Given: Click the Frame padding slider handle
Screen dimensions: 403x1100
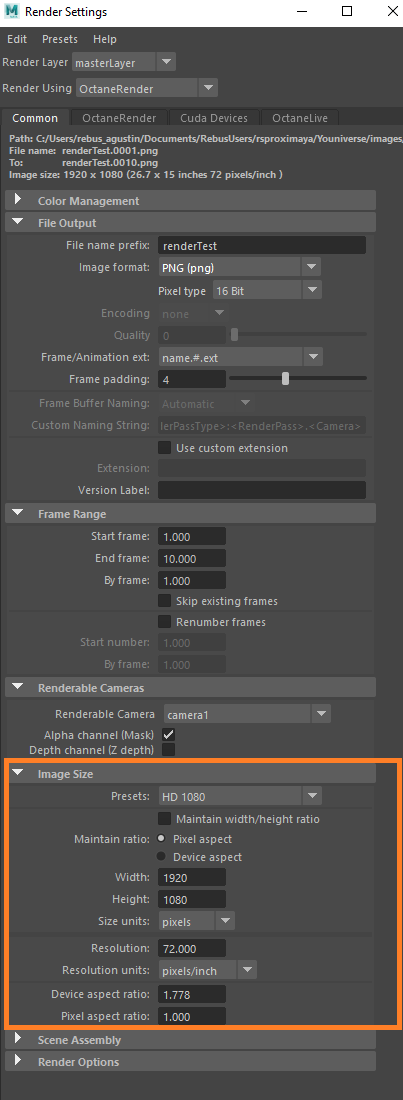Looking at the screenshot, I should 285,379.
